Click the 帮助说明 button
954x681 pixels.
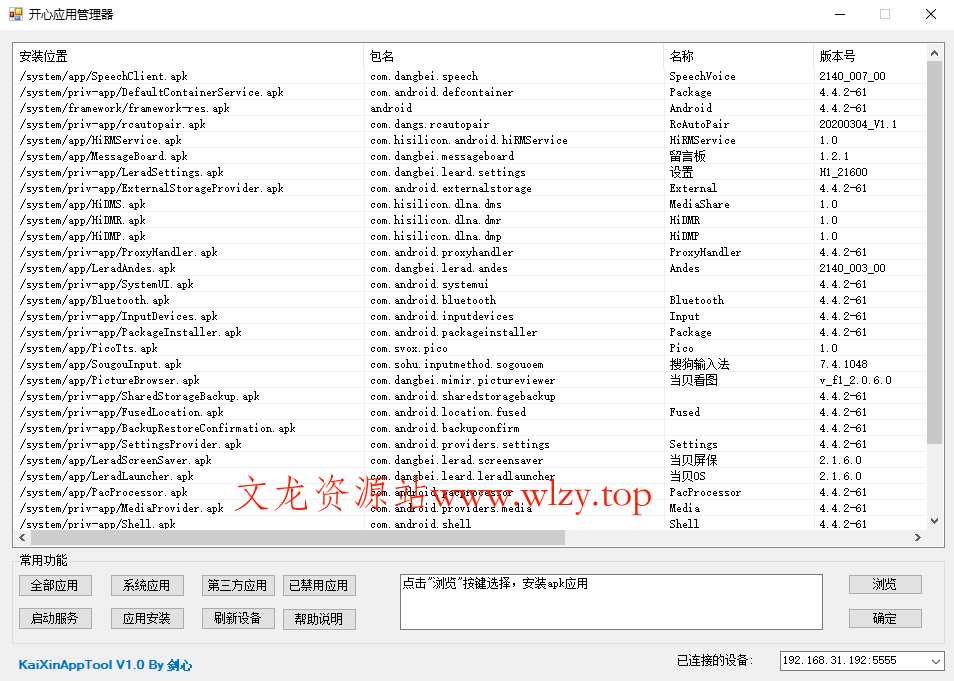coord(319,618)
